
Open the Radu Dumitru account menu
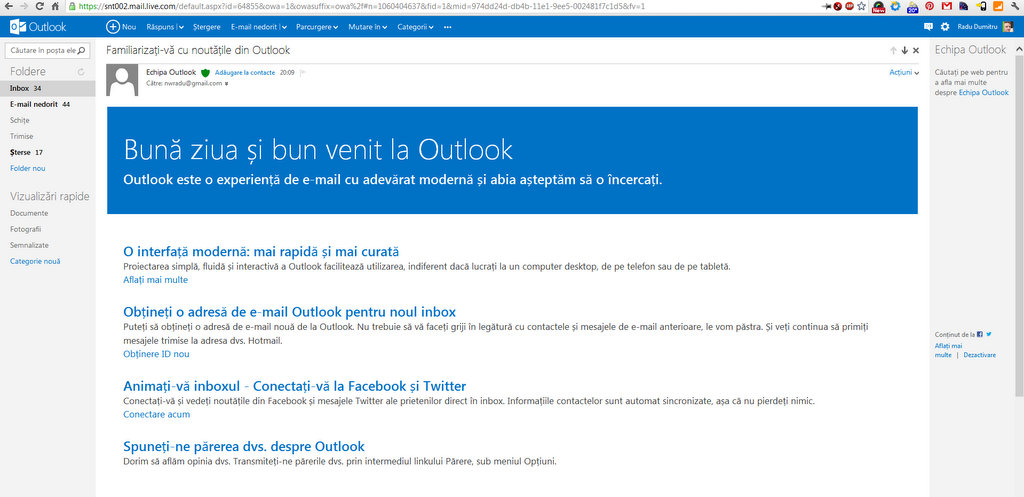(x=977, y=27)
